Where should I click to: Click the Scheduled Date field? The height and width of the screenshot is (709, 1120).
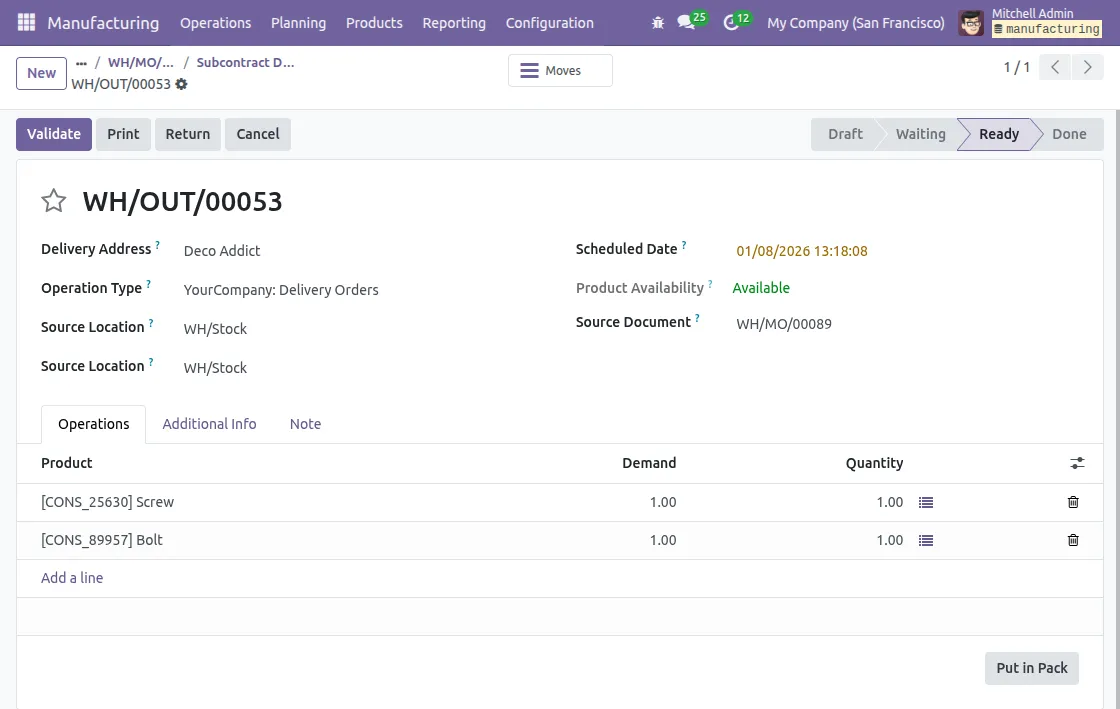802,251
